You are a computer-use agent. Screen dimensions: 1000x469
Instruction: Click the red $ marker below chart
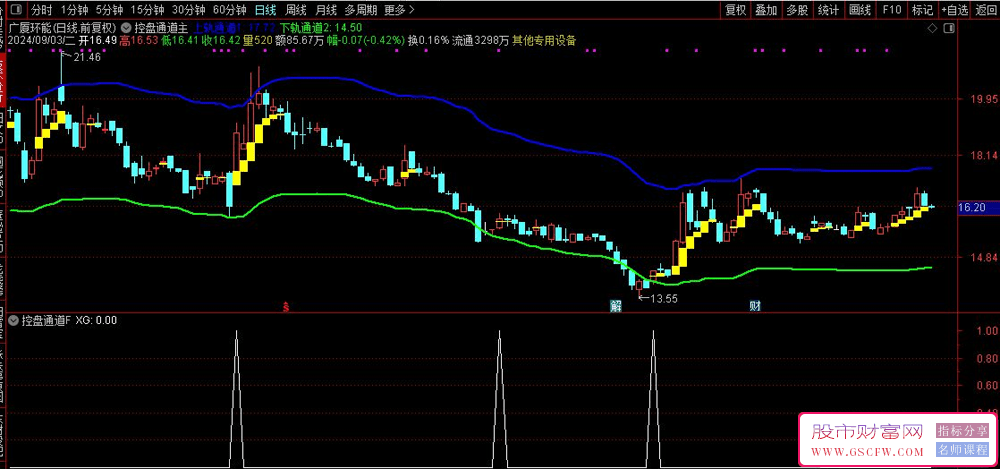coord(286,306)
